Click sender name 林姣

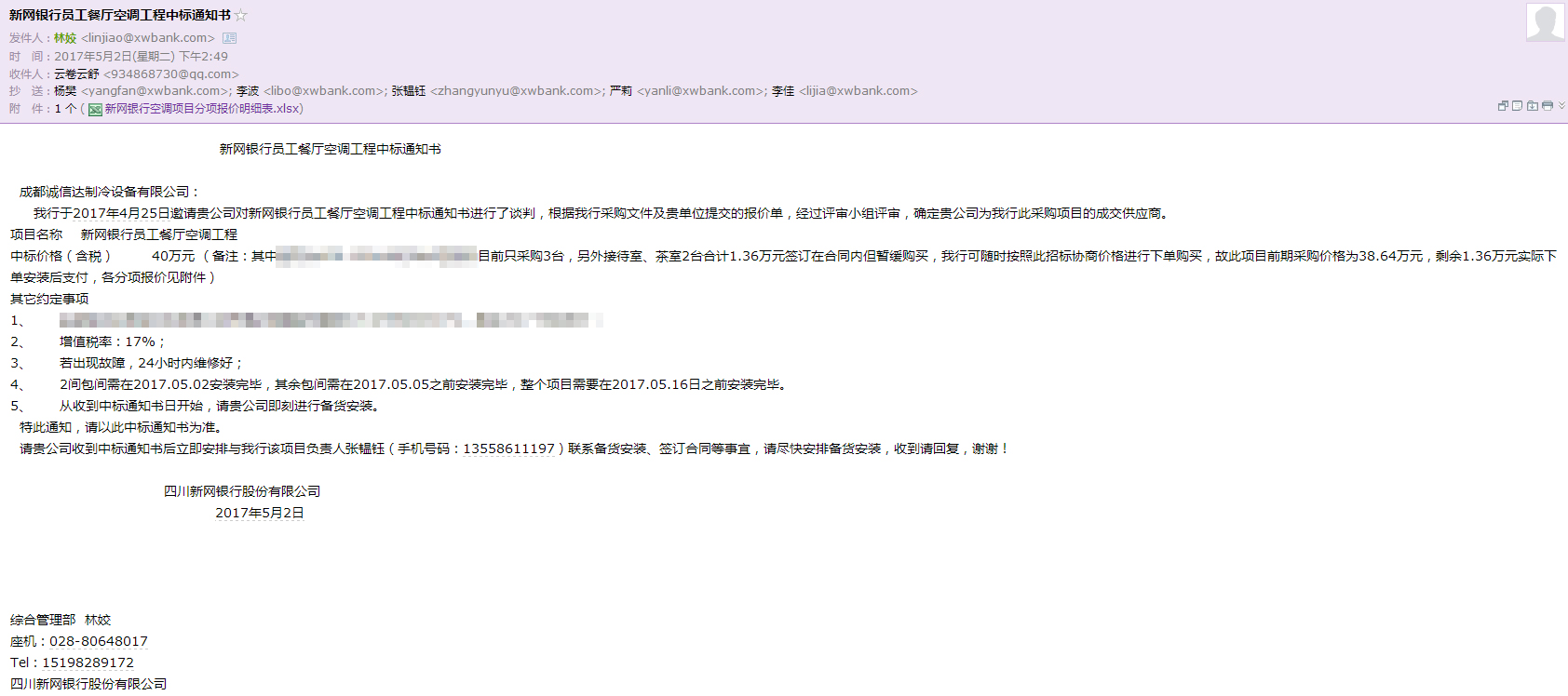[65, 38]
